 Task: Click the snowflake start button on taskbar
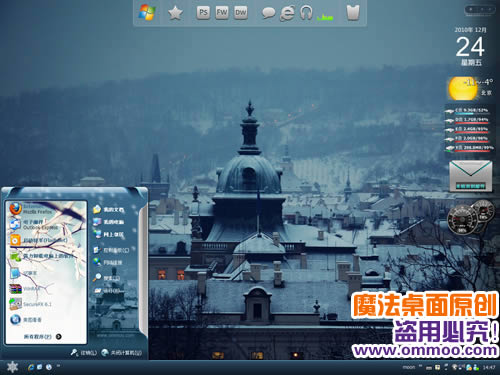pyautogui.click(x=12, y=367)
